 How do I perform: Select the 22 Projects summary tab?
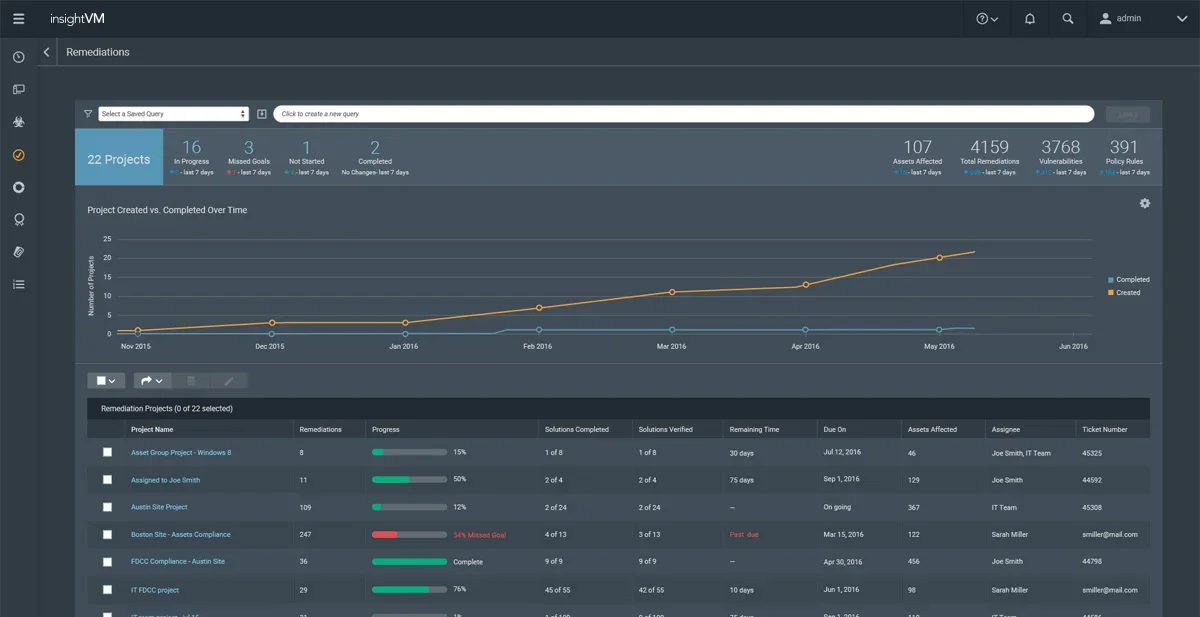pyautogui.click(x=119, y=159)
